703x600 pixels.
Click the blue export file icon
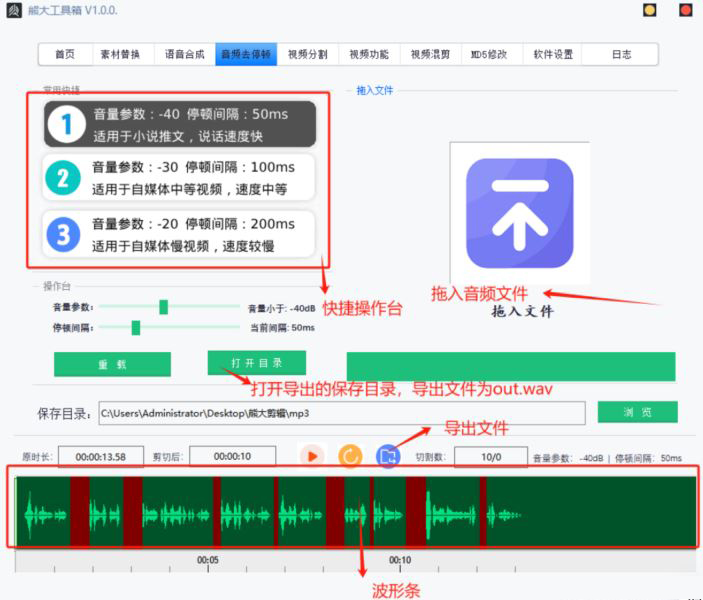pos(388,457)
